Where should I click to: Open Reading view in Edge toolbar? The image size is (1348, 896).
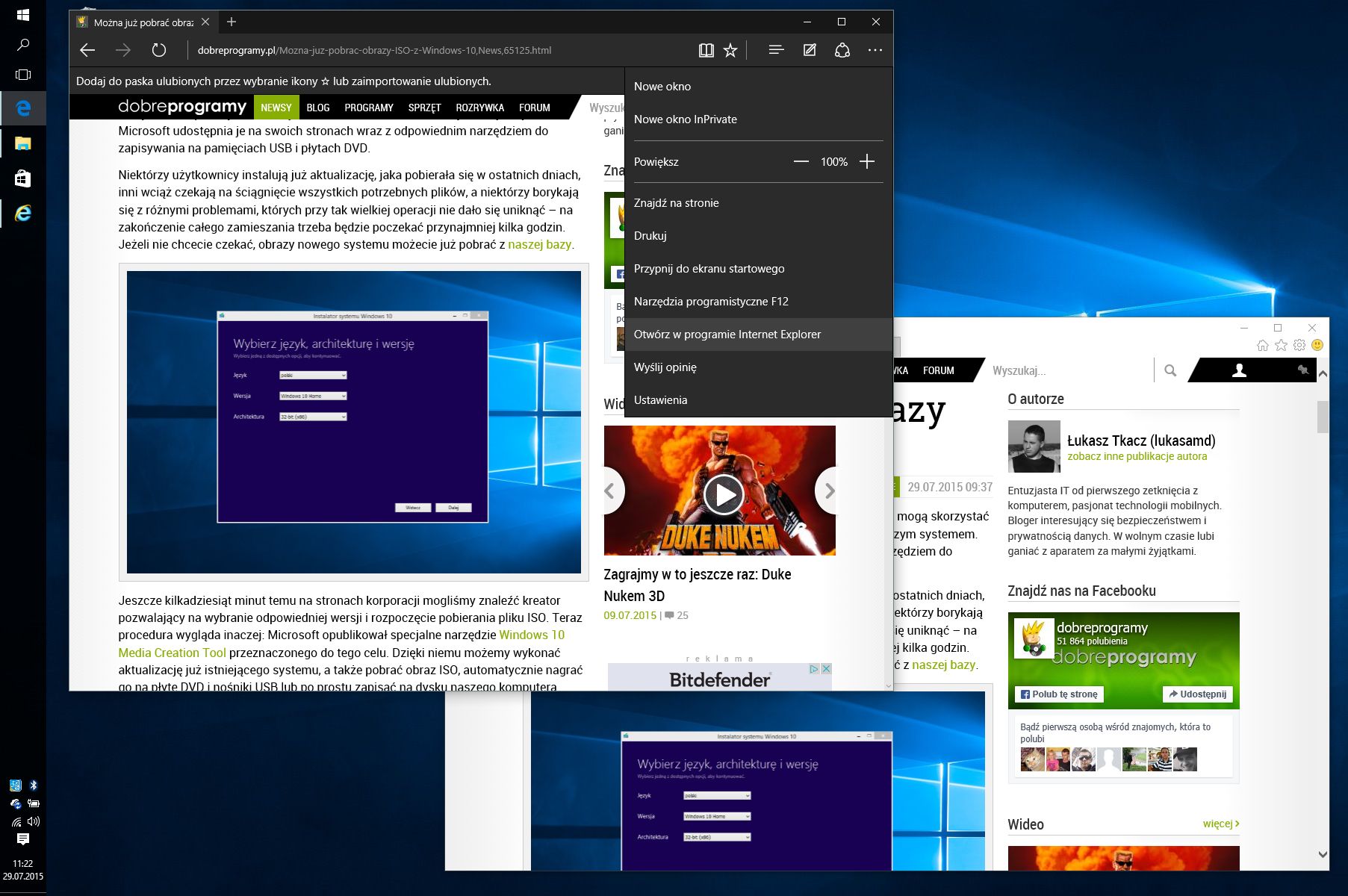coord(706,50)
